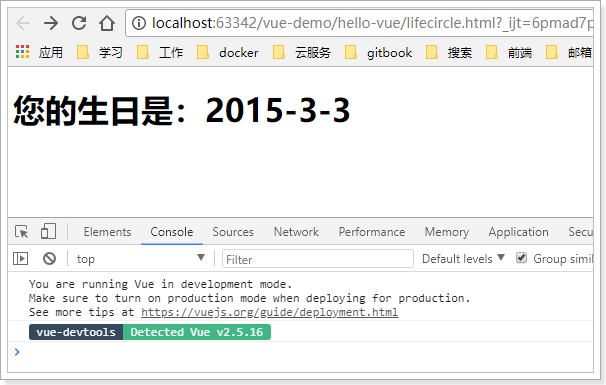Open the Application tab
The height and width of the screenshot is (385, 606).
tap(518, 232)
